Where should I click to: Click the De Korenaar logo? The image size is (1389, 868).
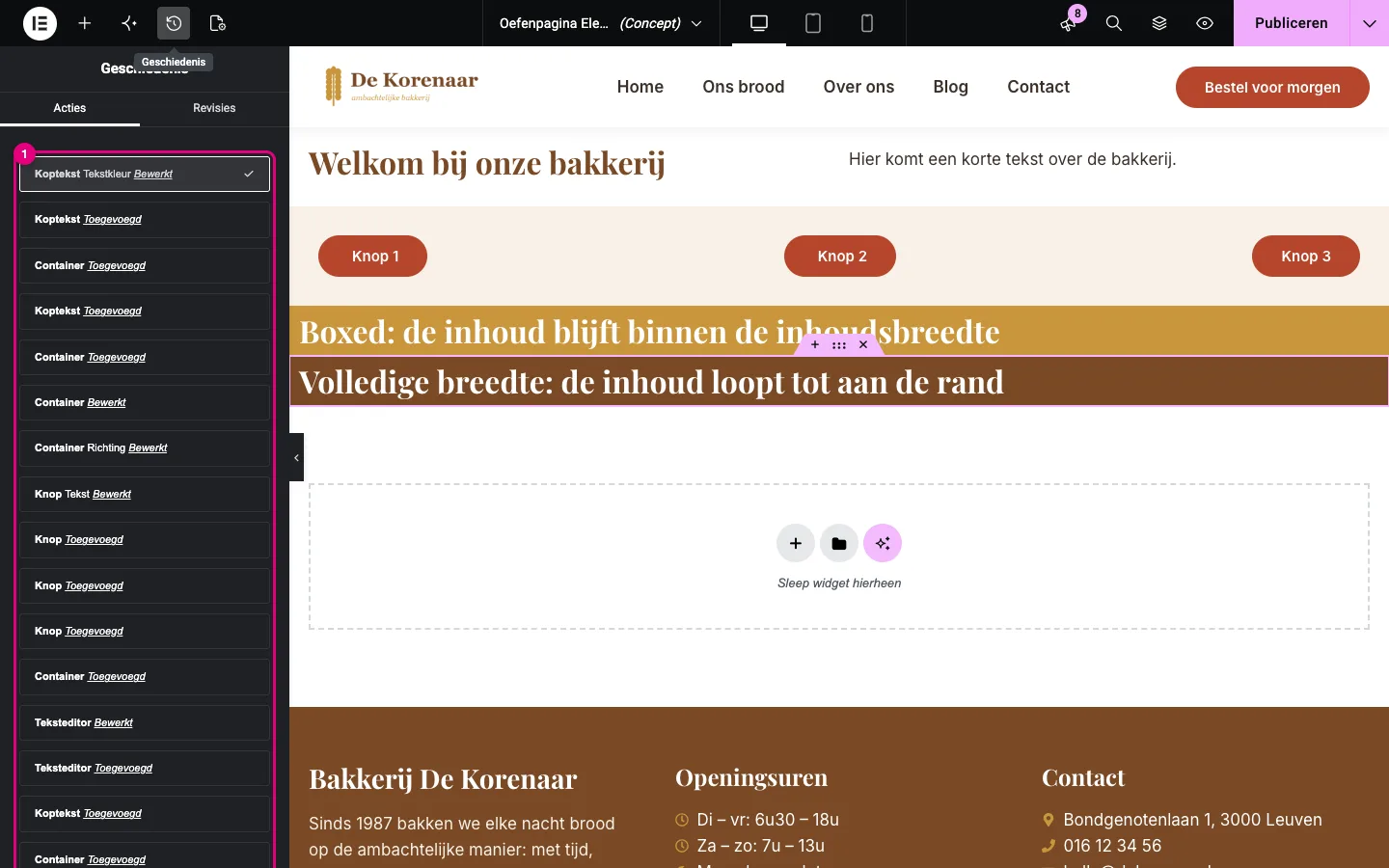pyautogui.click(x=401, y=86)
